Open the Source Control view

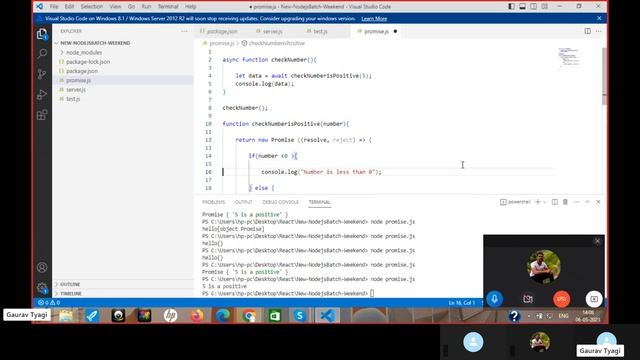click(x=42, y=74)
